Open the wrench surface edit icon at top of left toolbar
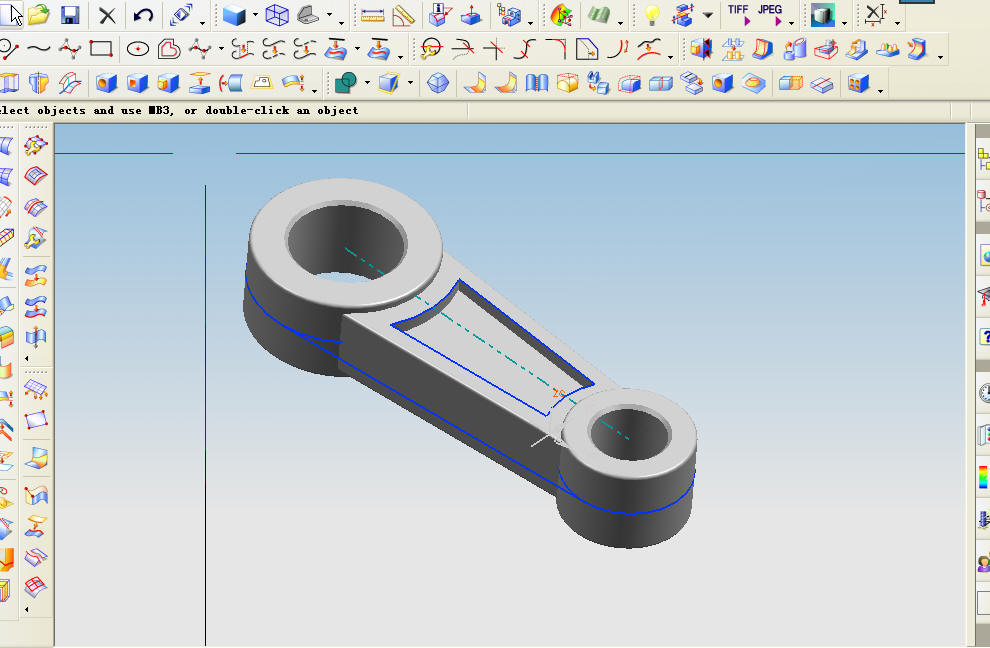Image resolution: width=990 pixels, height=648 pixels. click(35, 146)
